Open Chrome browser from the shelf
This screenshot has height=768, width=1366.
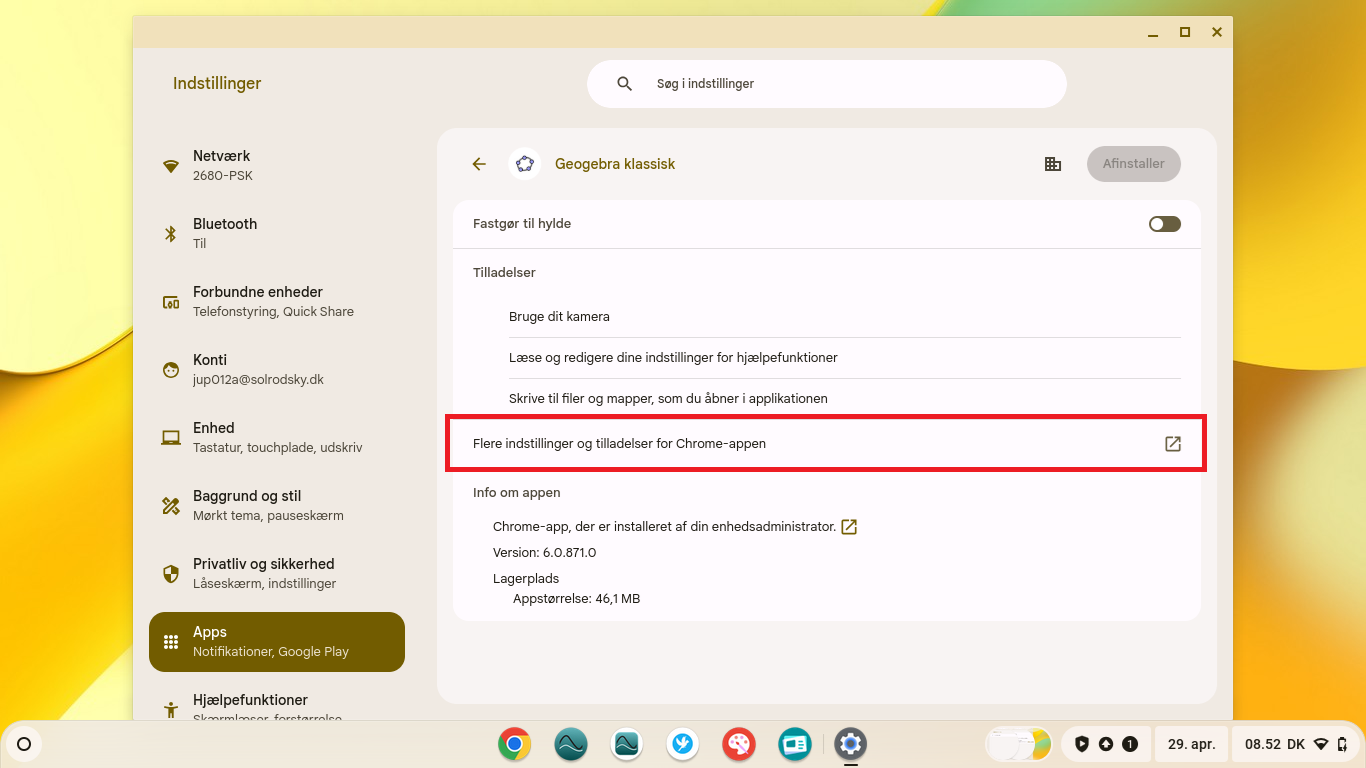(x=515, y=744)
